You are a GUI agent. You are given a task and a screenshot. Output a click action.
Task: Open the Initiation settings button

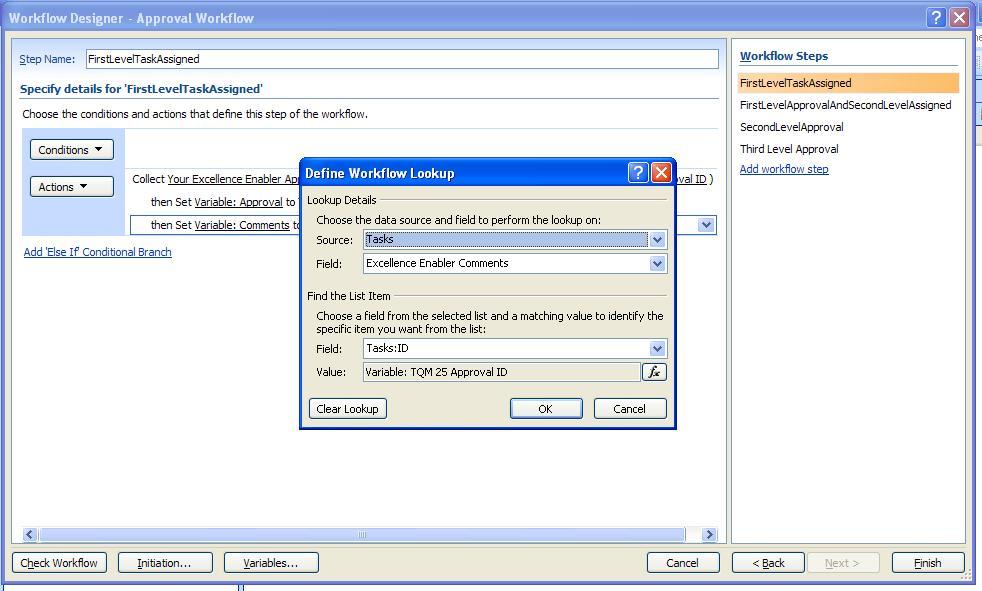165,563
